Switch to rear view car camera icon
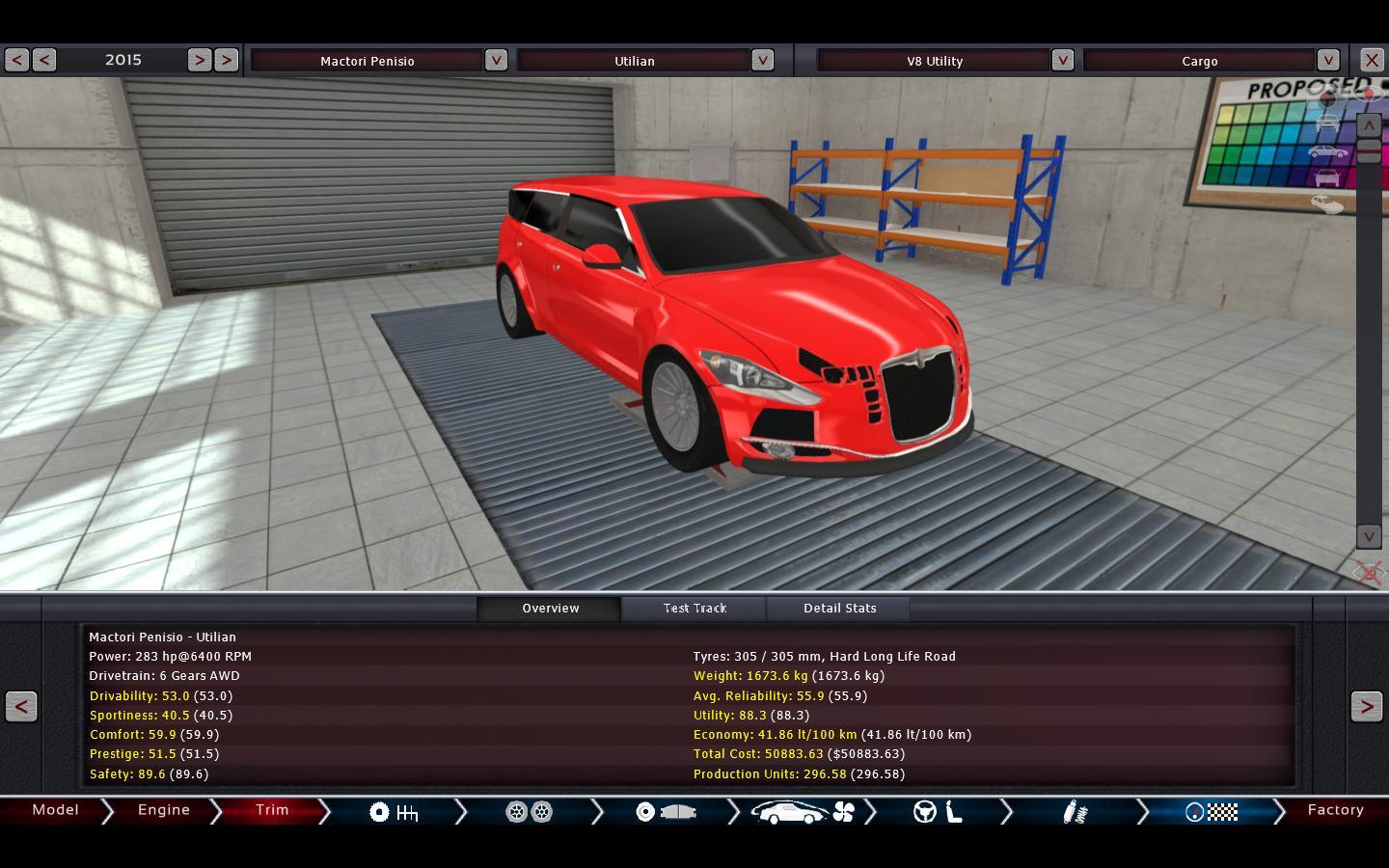Screen dimensions: 1389x868 click(1327, 177)
